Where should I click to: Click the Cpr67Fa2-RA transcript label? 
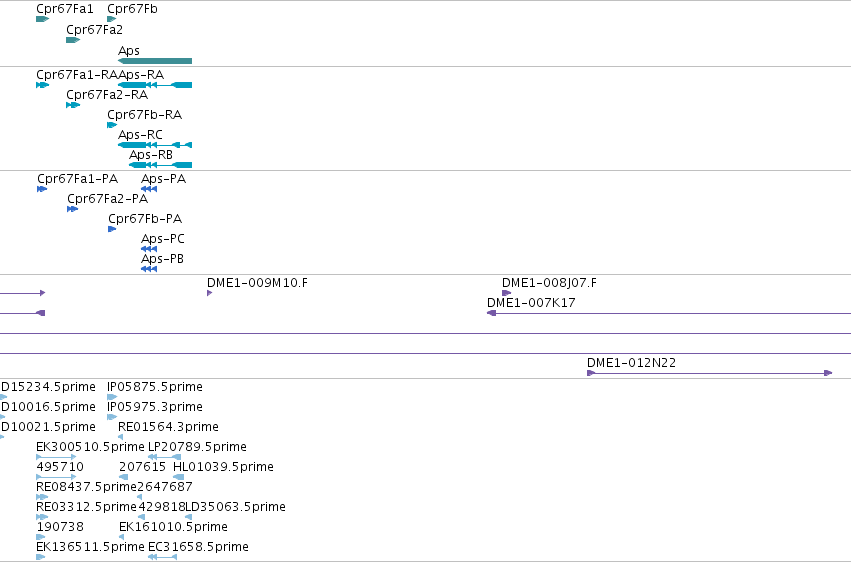[x=107, y=94]
